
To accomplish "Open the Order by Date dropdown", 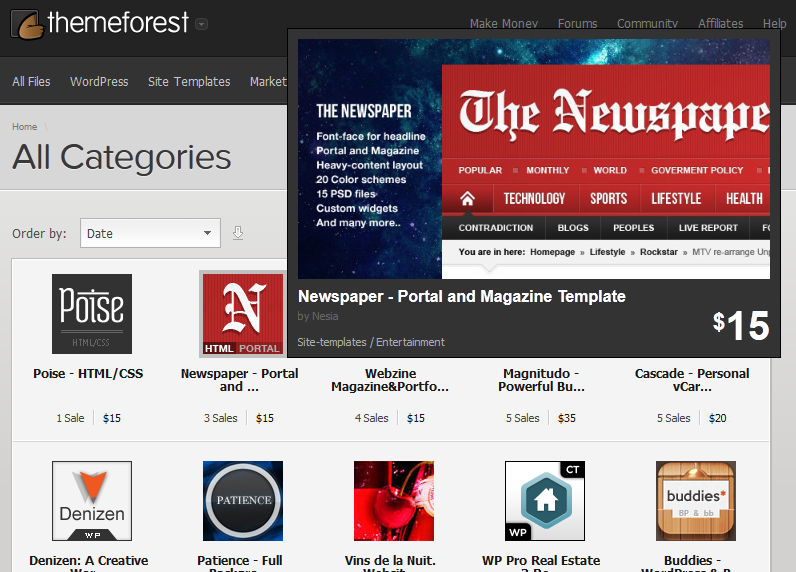I will [150, 233].
